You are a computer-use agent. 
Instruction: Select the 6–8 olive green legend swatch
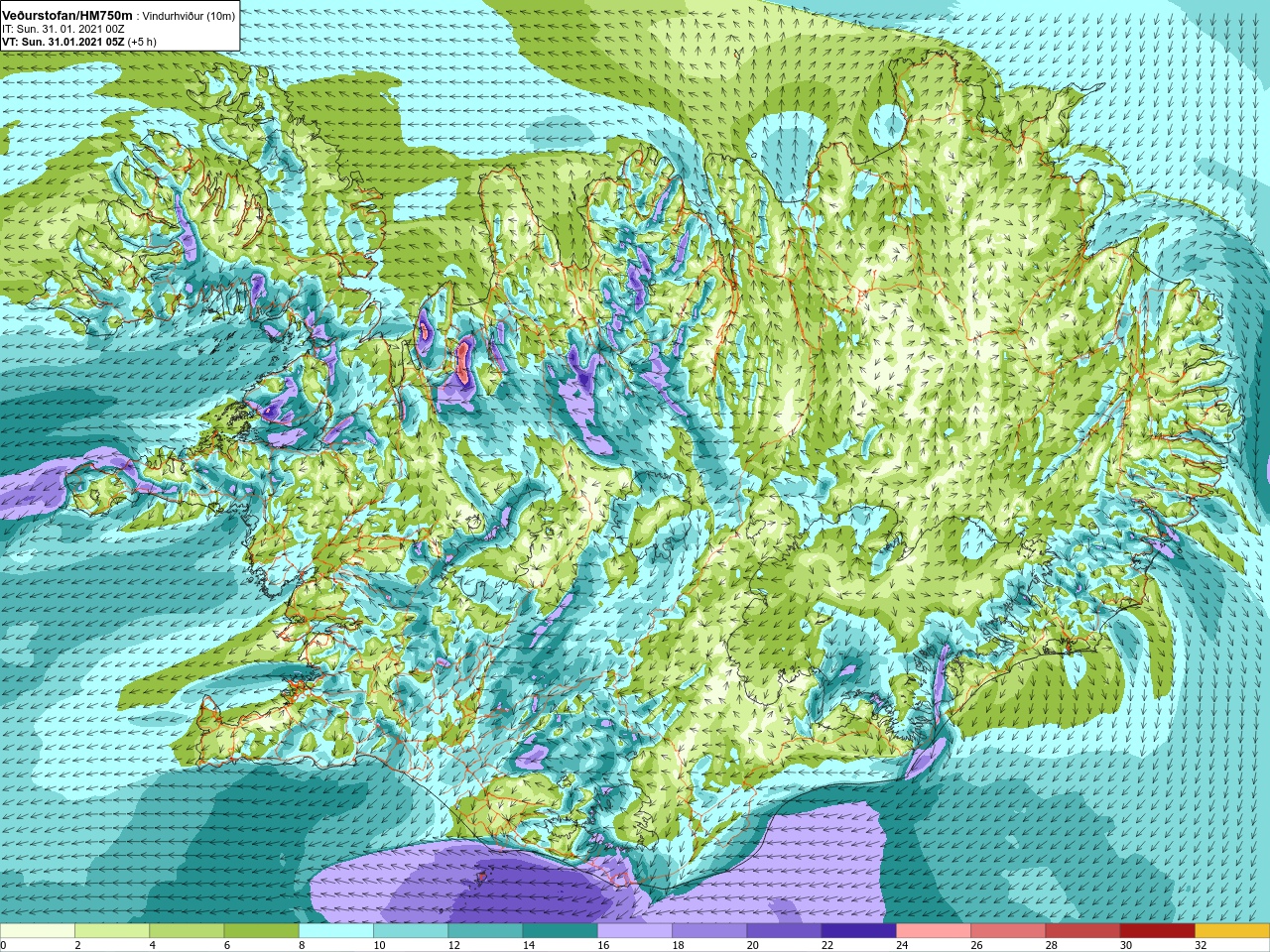click(261, 931)
